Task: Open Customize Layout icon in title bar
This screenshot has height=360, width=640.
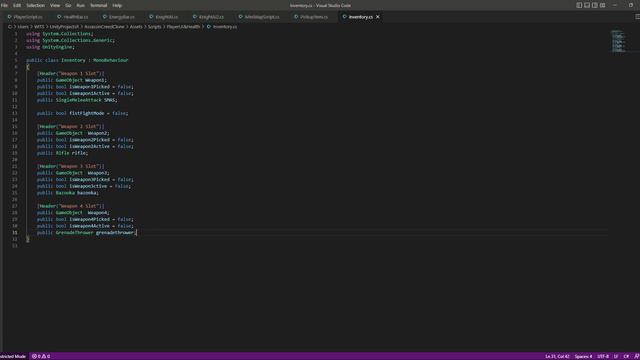Action: tap(602, 5)
